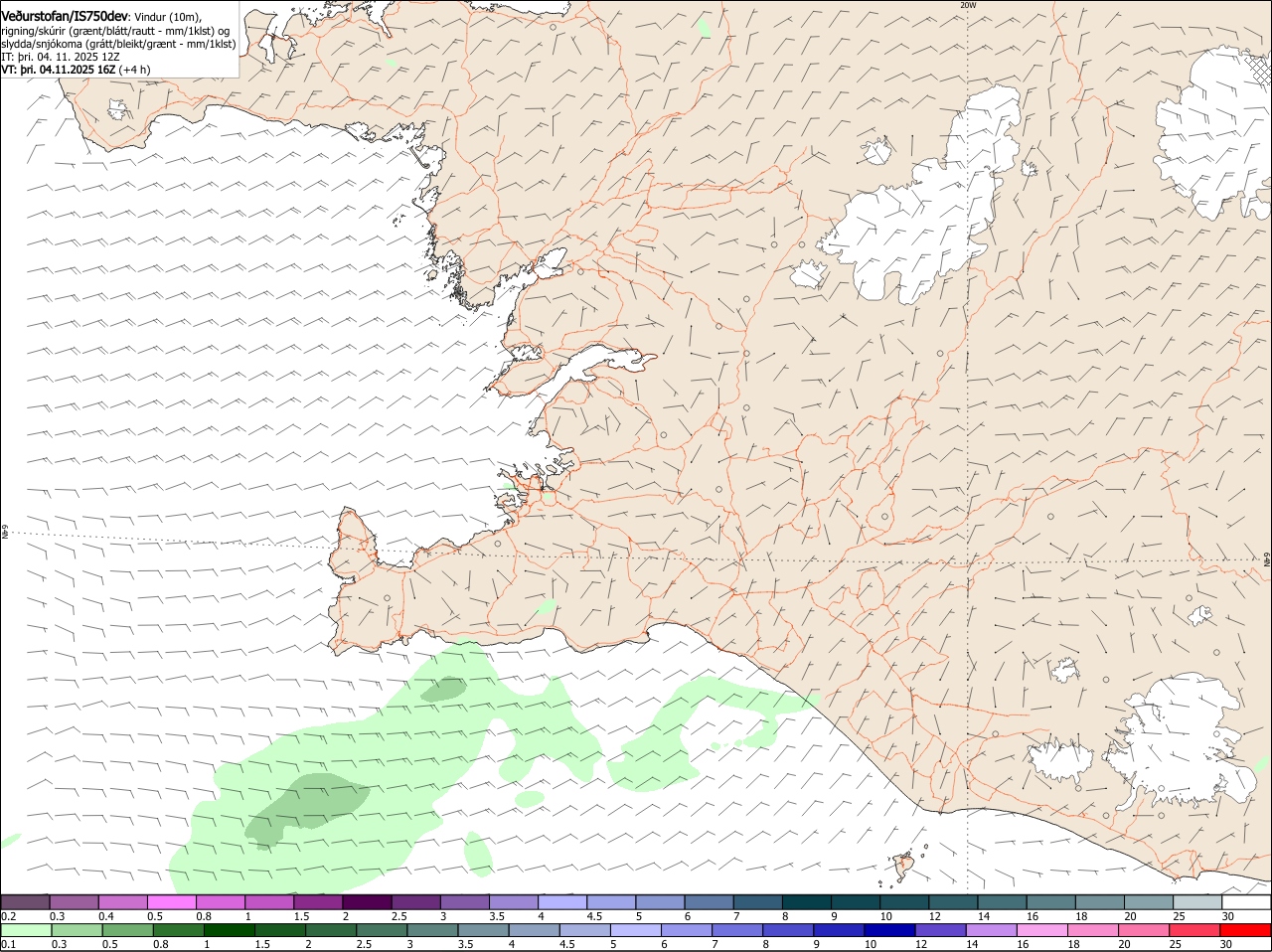This screenshot has height=952, width=1272.
Task: Click the 20W longitude label at top
Action: pyautogui.click(x=968, y=5)
